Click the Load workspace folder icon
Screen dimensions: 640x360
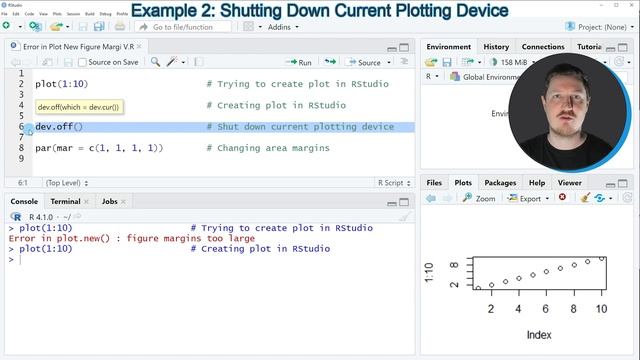pos(431,62)
